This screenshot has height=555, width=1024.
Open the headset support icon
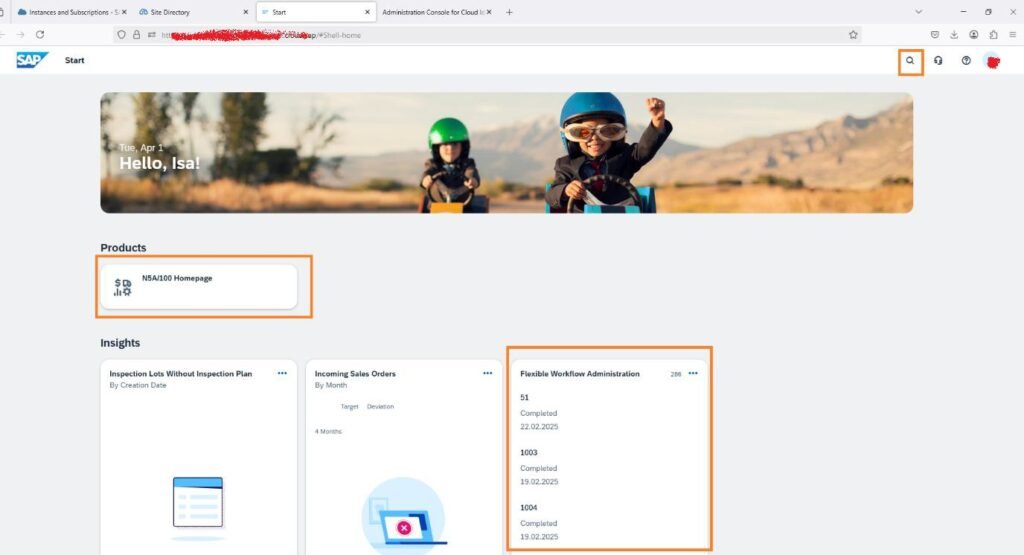pos(938,61)
